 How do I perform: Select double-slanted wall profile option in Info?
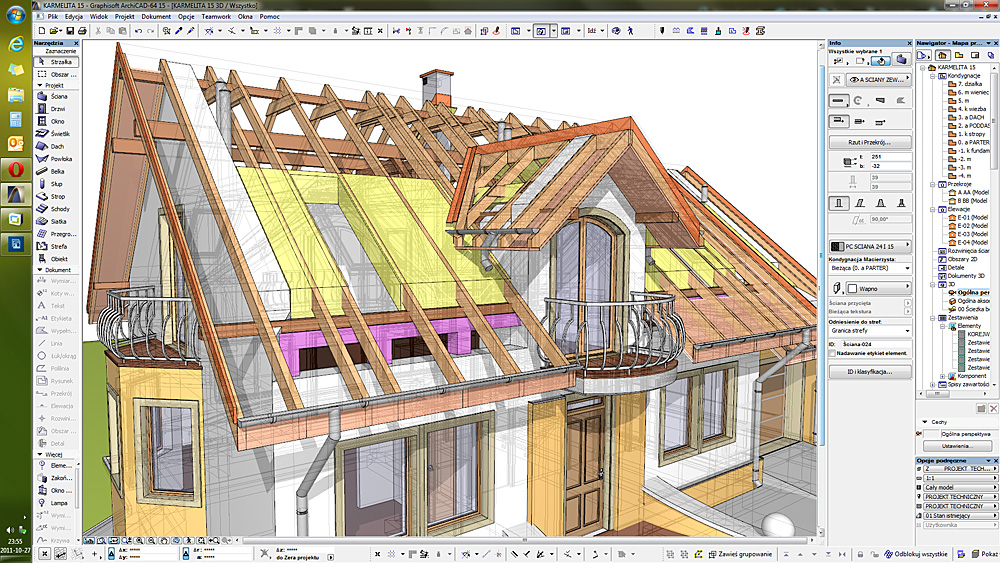(x=880, y=203)
